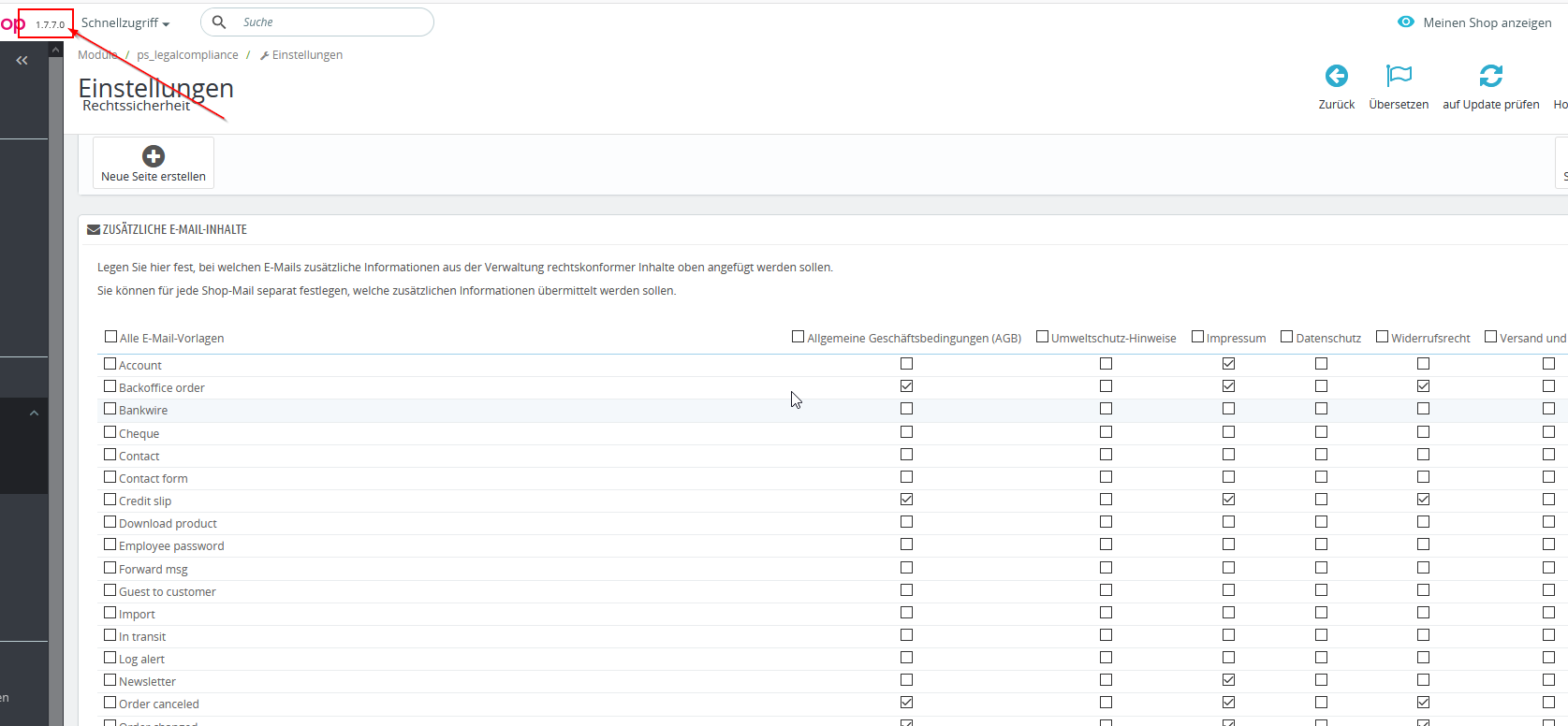Image resolution: width=1568 pixels, height=726 pixels.
Task: Select the Download product row checkbox
Action: [x=110, y=522]
